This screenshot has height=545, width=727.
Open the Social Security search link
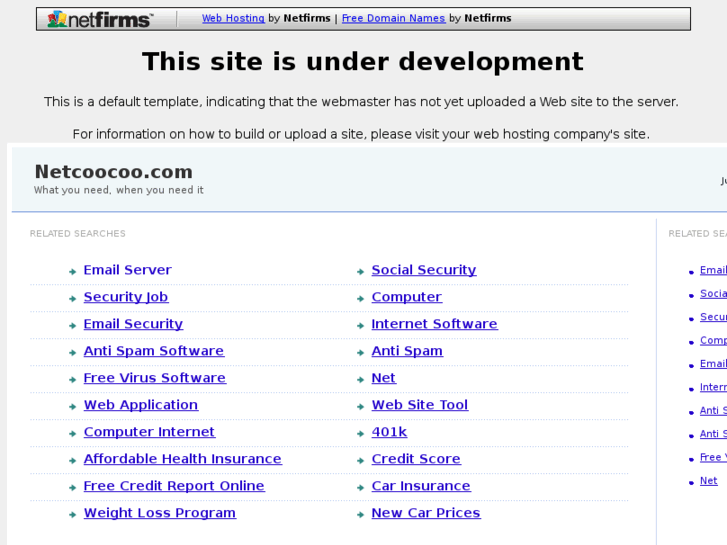point(424,270)
